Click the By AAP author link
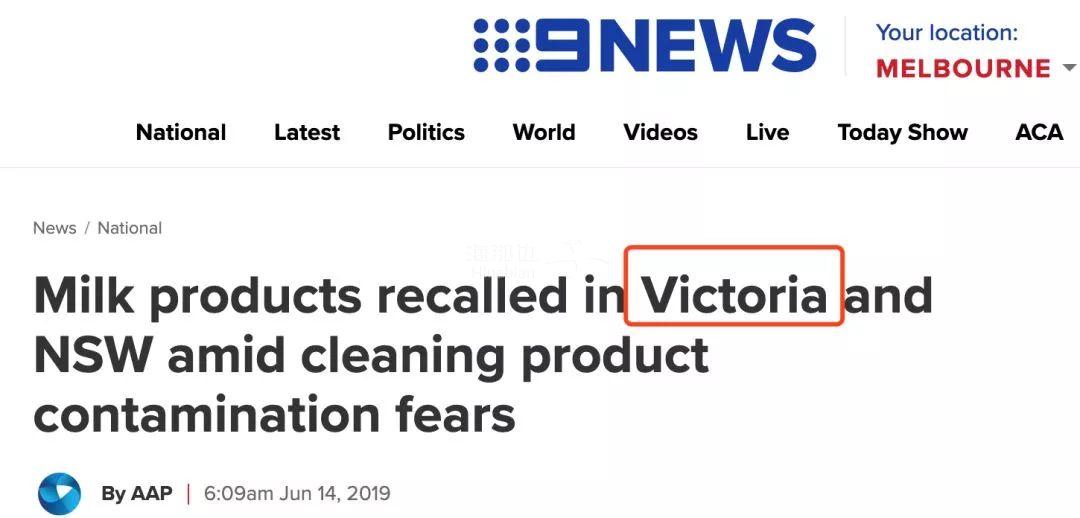The image size is (1080, 518). click(136, 493)
